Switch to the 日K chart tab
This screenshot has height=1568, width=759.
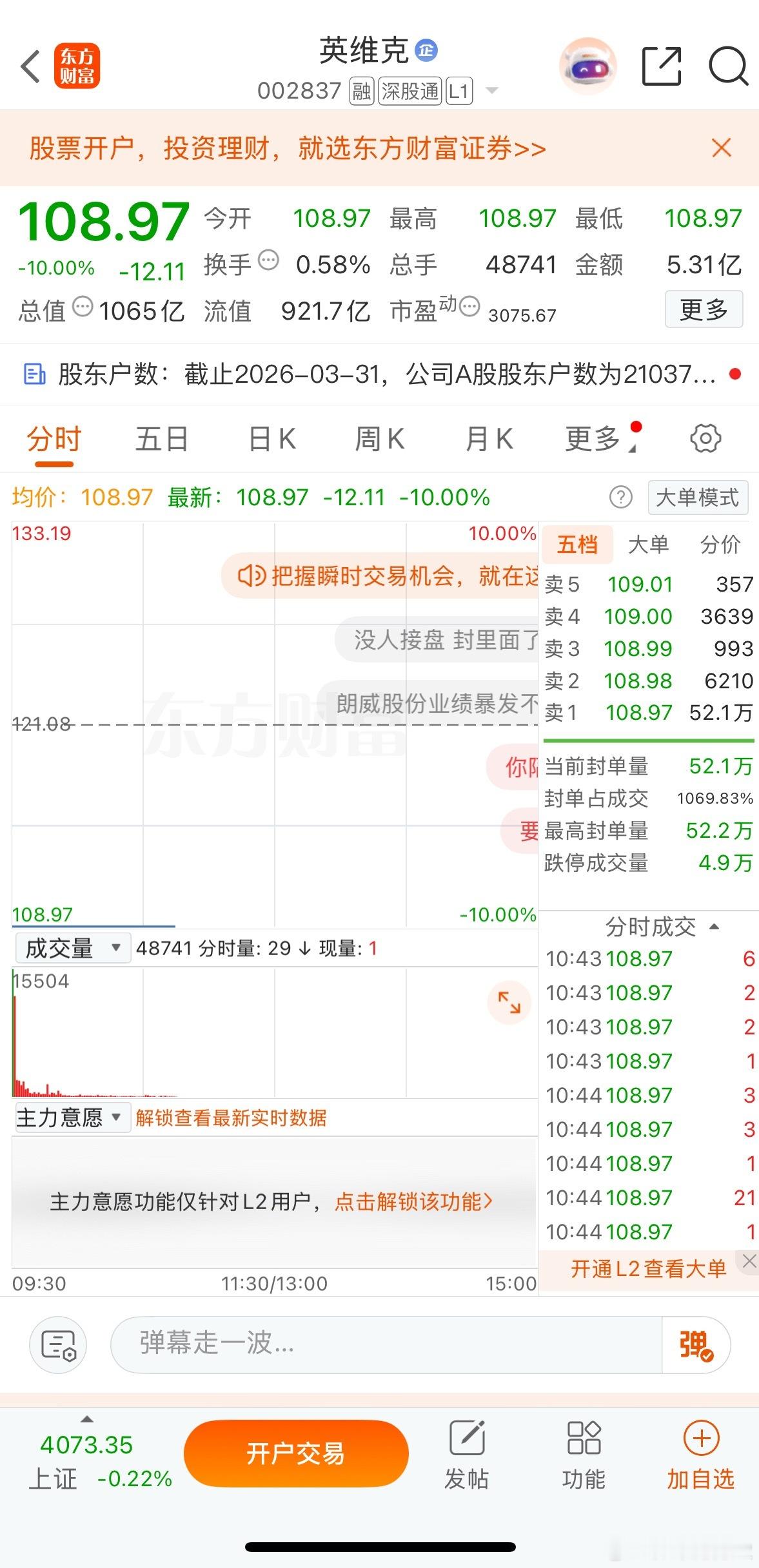[x=272, y=440]
